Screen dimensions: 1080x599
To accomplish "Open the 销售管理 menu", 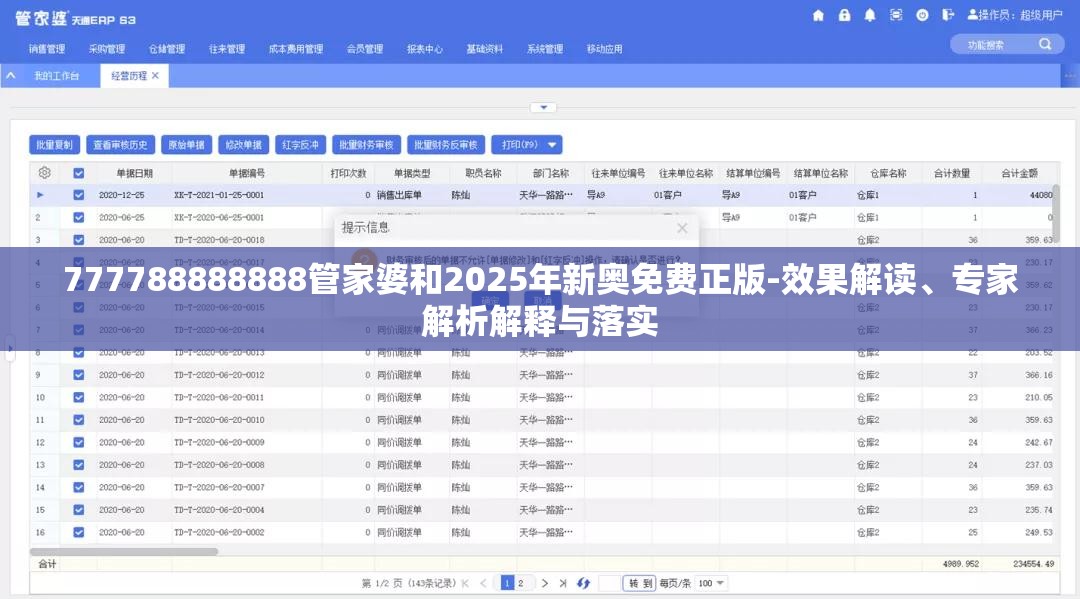I will [47, 49].
